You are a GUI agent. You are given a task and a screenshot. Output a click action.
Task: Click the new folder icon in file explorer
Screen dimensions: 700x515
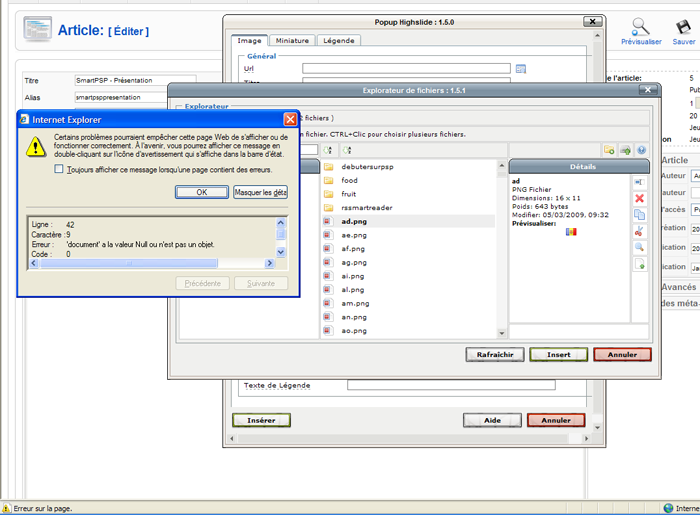click(x=609, y=150)
